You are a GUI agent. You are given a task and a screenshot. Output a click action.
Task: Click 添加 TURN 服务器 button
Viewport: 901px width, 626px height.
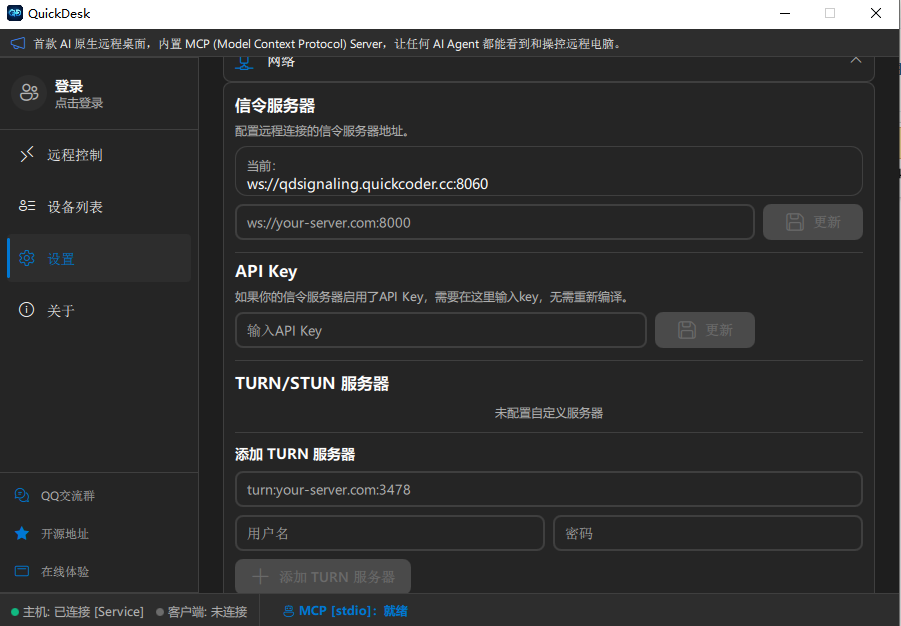pos(323,577)
